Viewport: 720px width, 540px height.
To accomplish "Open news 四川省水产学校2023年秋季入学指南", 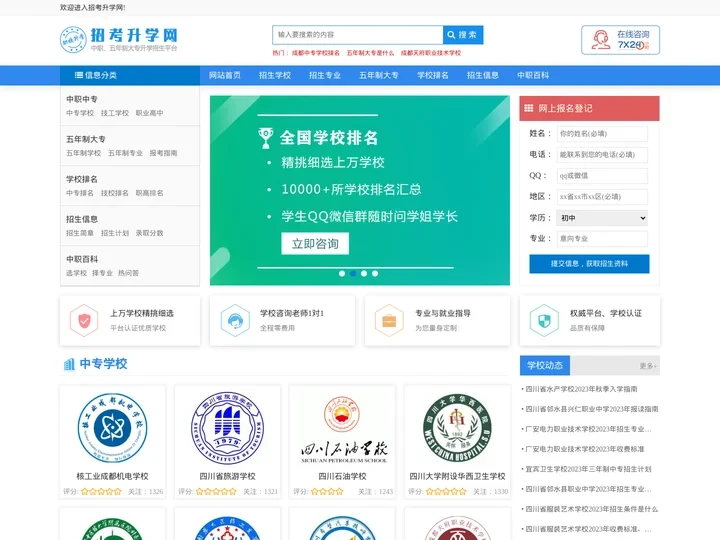I will coord(581,389).
